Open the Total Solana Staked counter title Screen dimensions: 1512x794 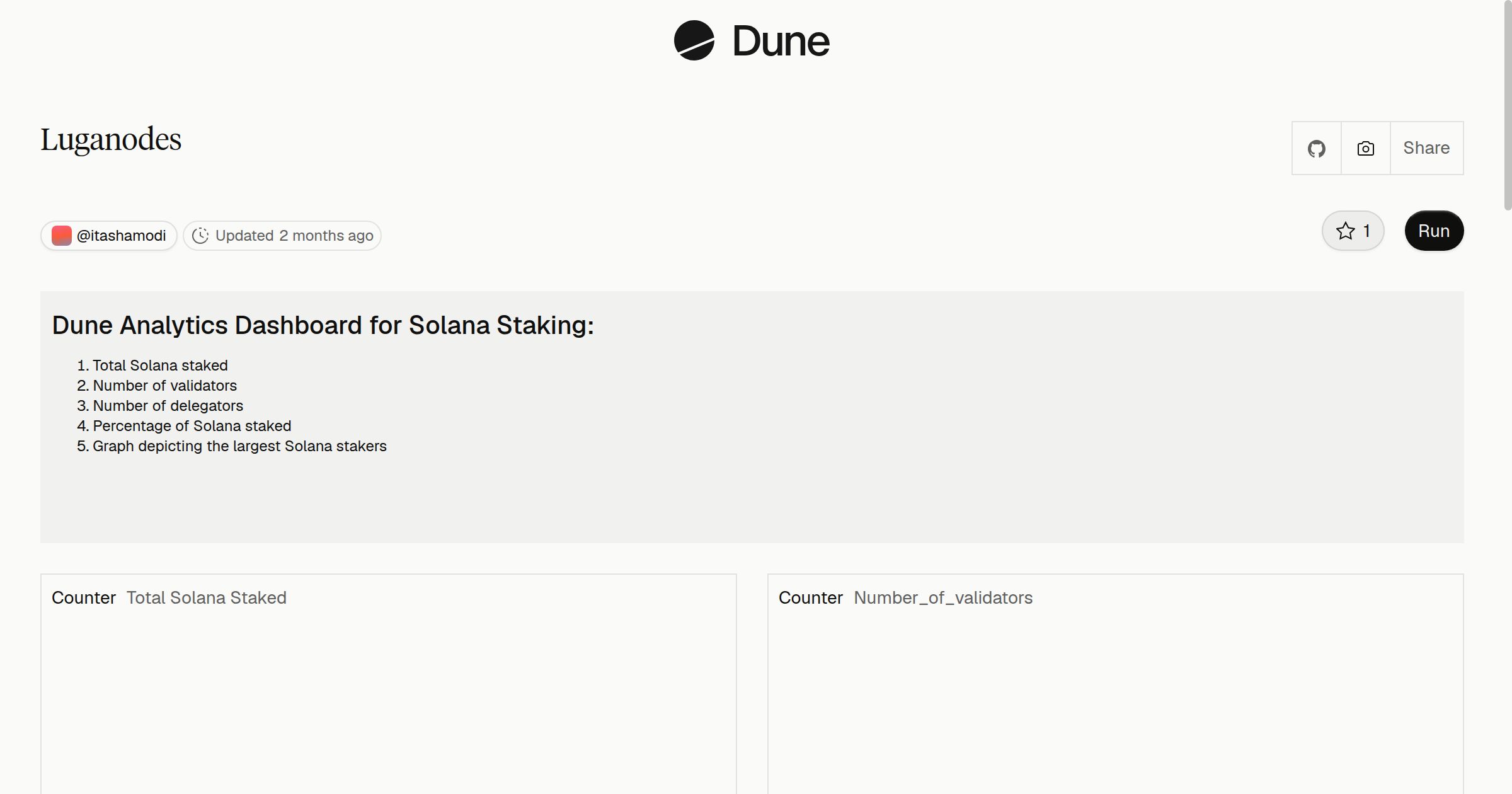point(206,597)
